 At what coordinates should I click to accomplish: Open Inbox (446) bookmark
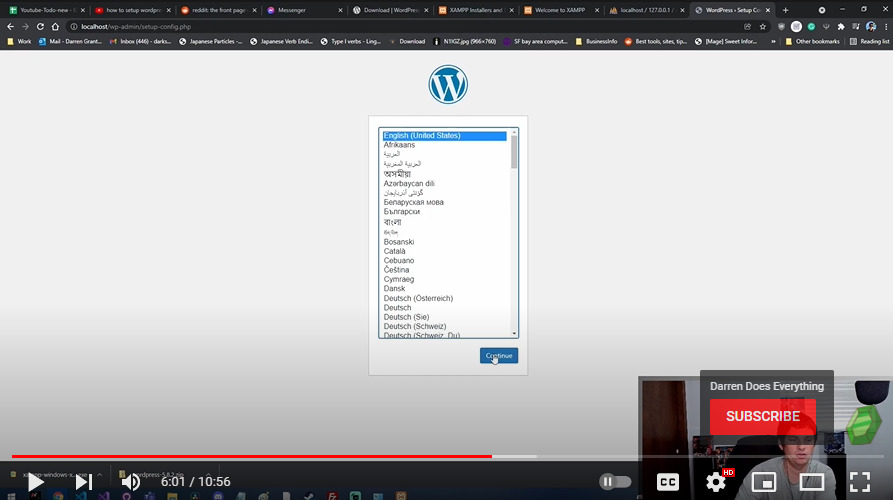coord(140,42)
